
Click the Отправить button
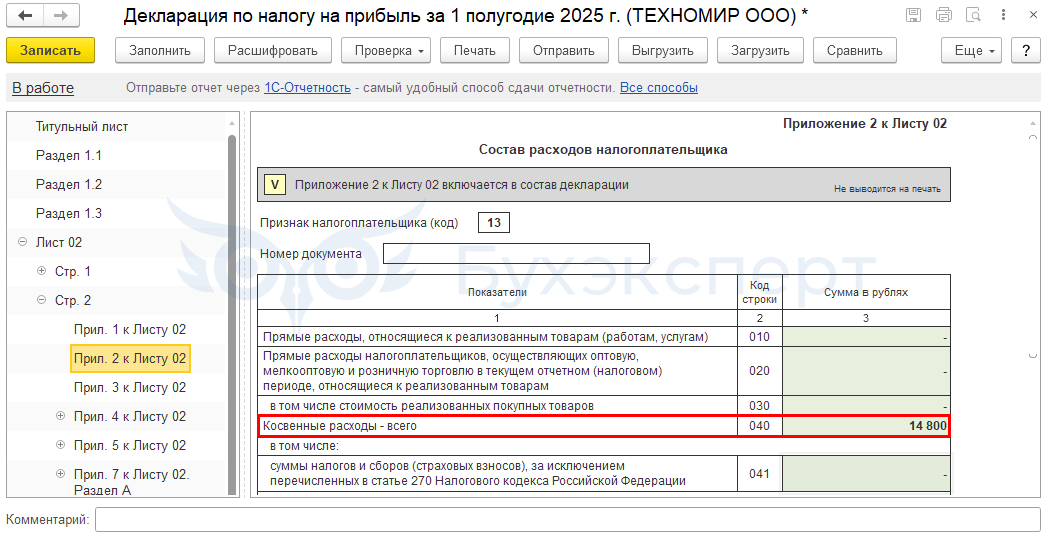(x=564, y=51)
